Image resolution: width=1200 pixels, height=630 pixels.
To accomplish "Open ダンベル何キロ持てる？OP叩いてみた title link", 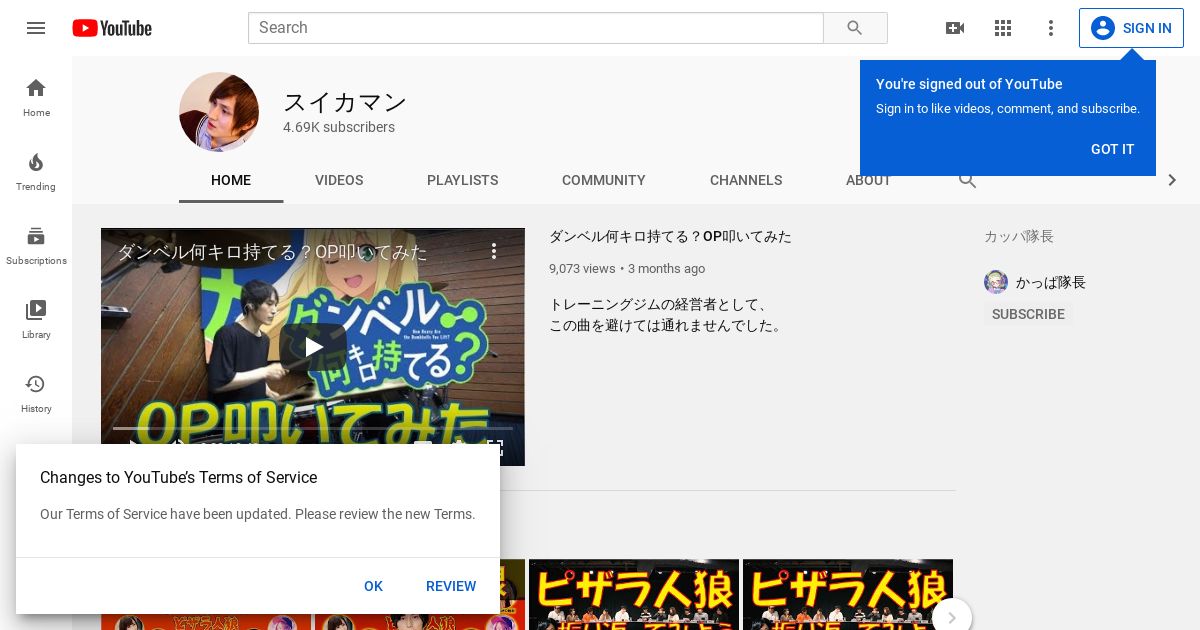I will (x=670, y=237).
